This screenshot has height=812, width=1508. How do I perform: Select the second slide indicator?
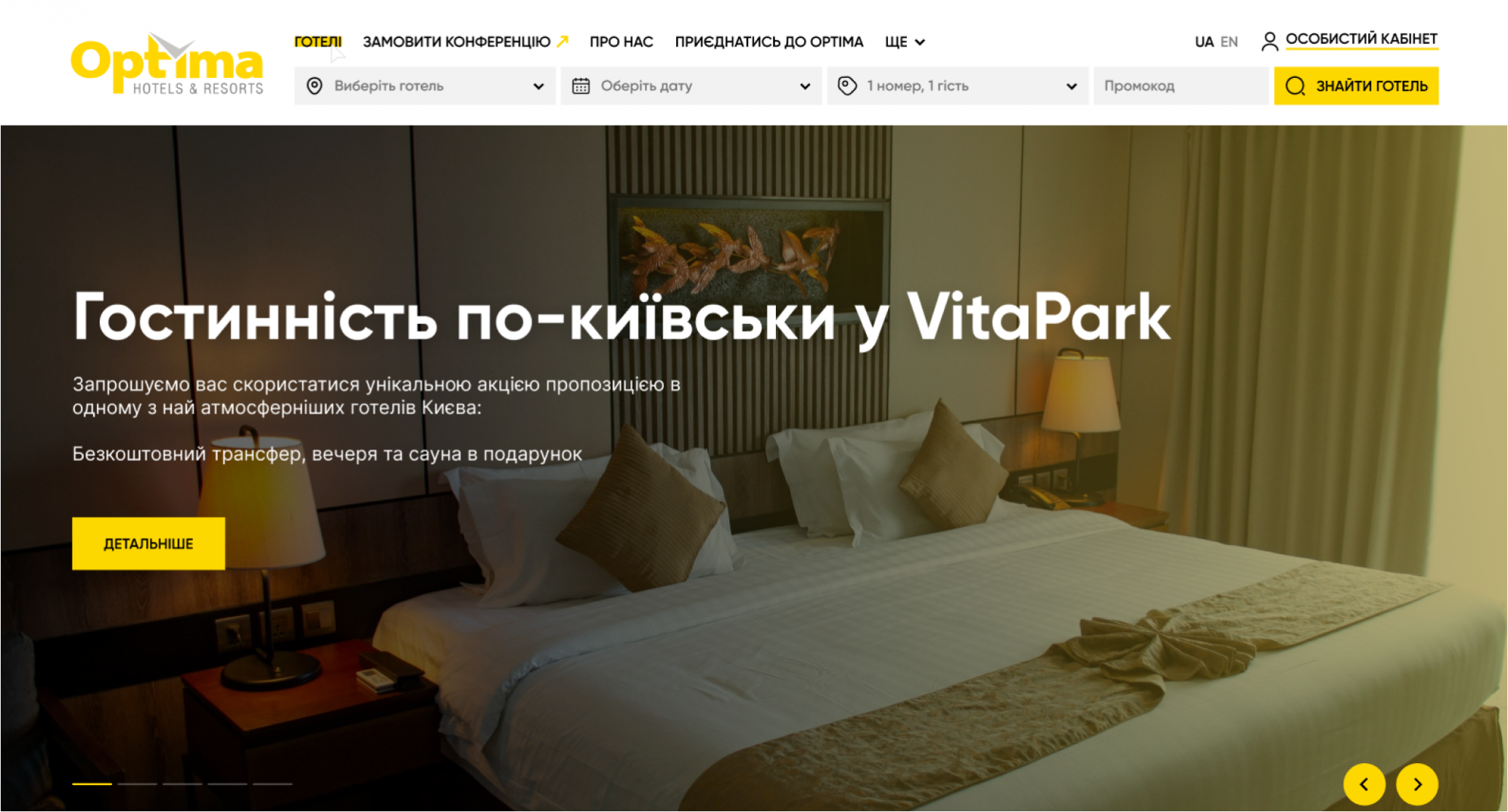click(x=137, y=784)
